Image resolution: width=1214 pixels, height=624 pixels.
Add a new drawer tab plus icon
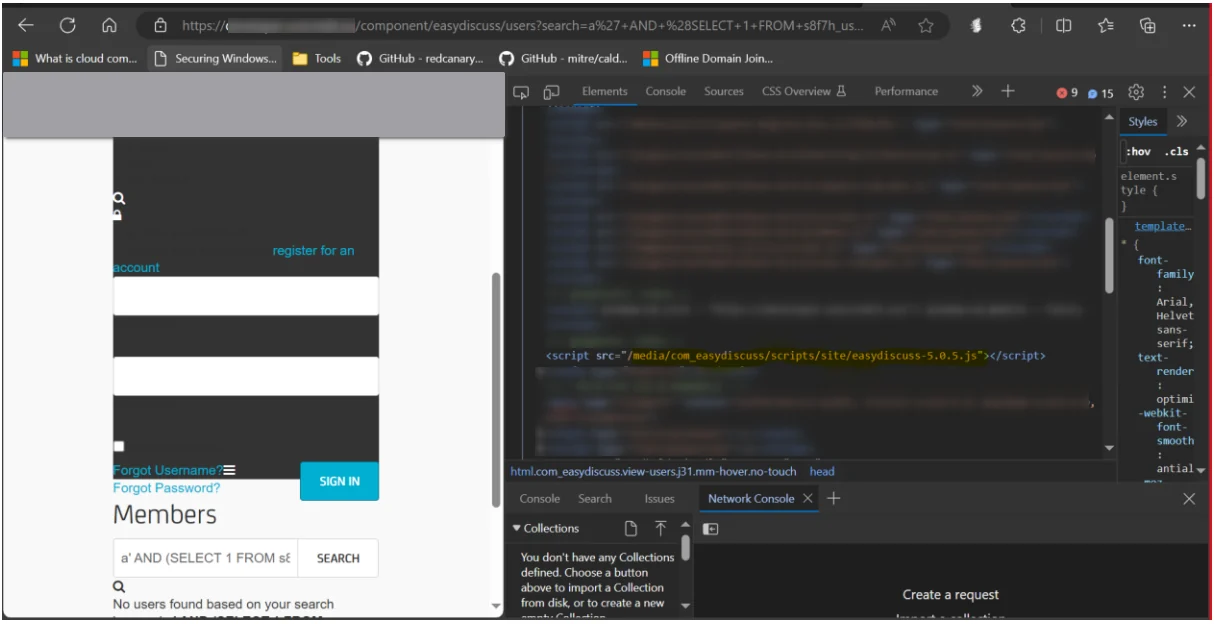point(834,498)
